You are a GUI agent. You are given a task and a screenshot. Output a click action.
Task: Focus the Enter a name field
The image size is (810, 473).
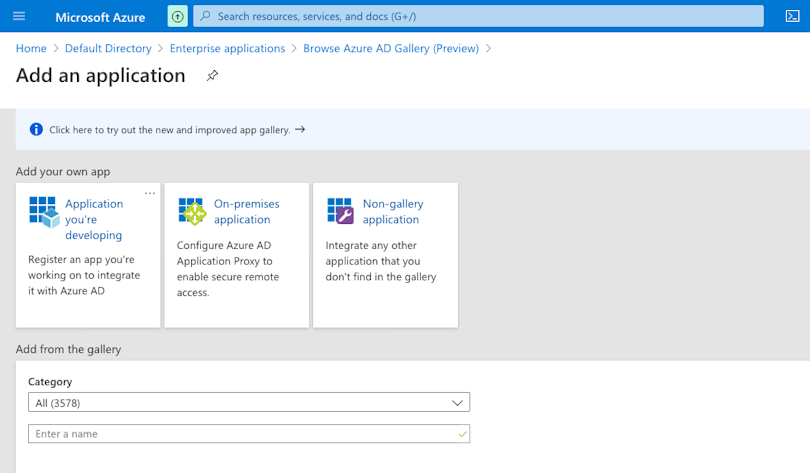249,434
